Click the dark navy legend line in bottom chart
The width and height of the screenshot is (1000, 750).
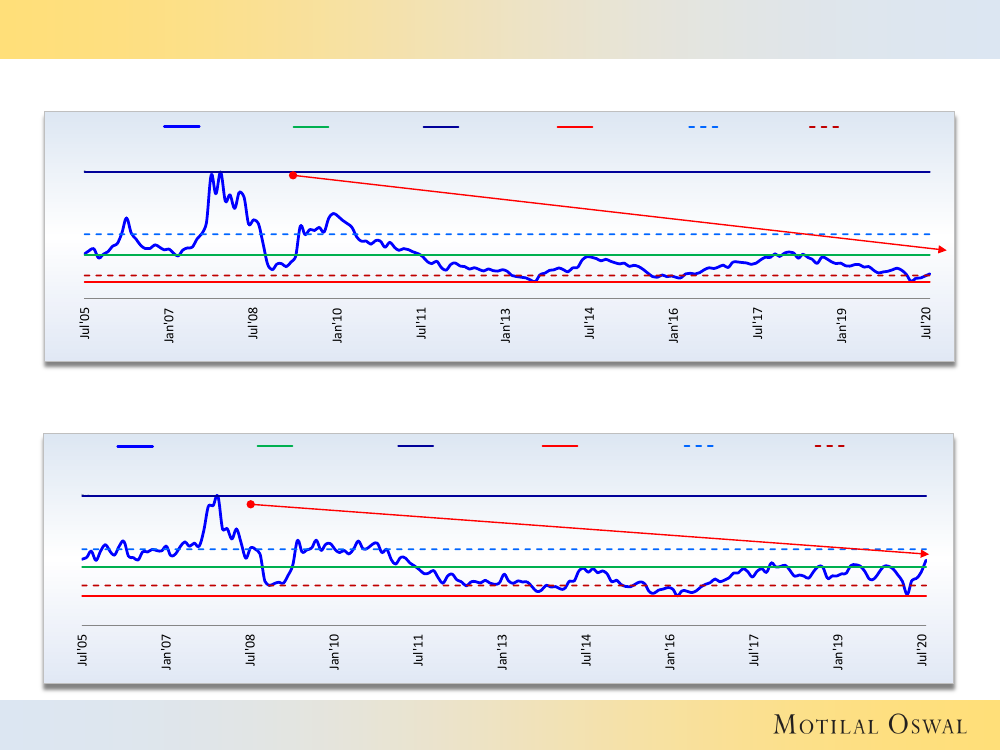point(415,446)
